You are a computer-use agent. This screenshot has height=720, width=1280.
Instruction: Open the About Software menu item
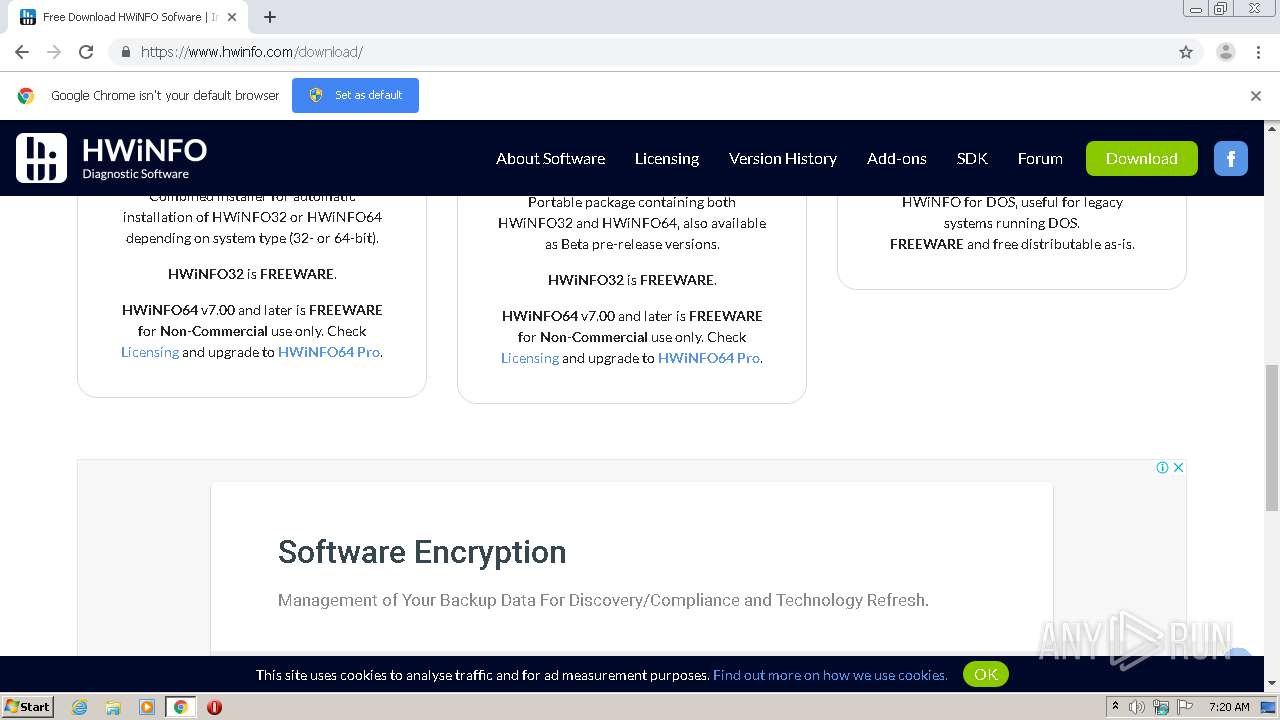pos(550,158)
